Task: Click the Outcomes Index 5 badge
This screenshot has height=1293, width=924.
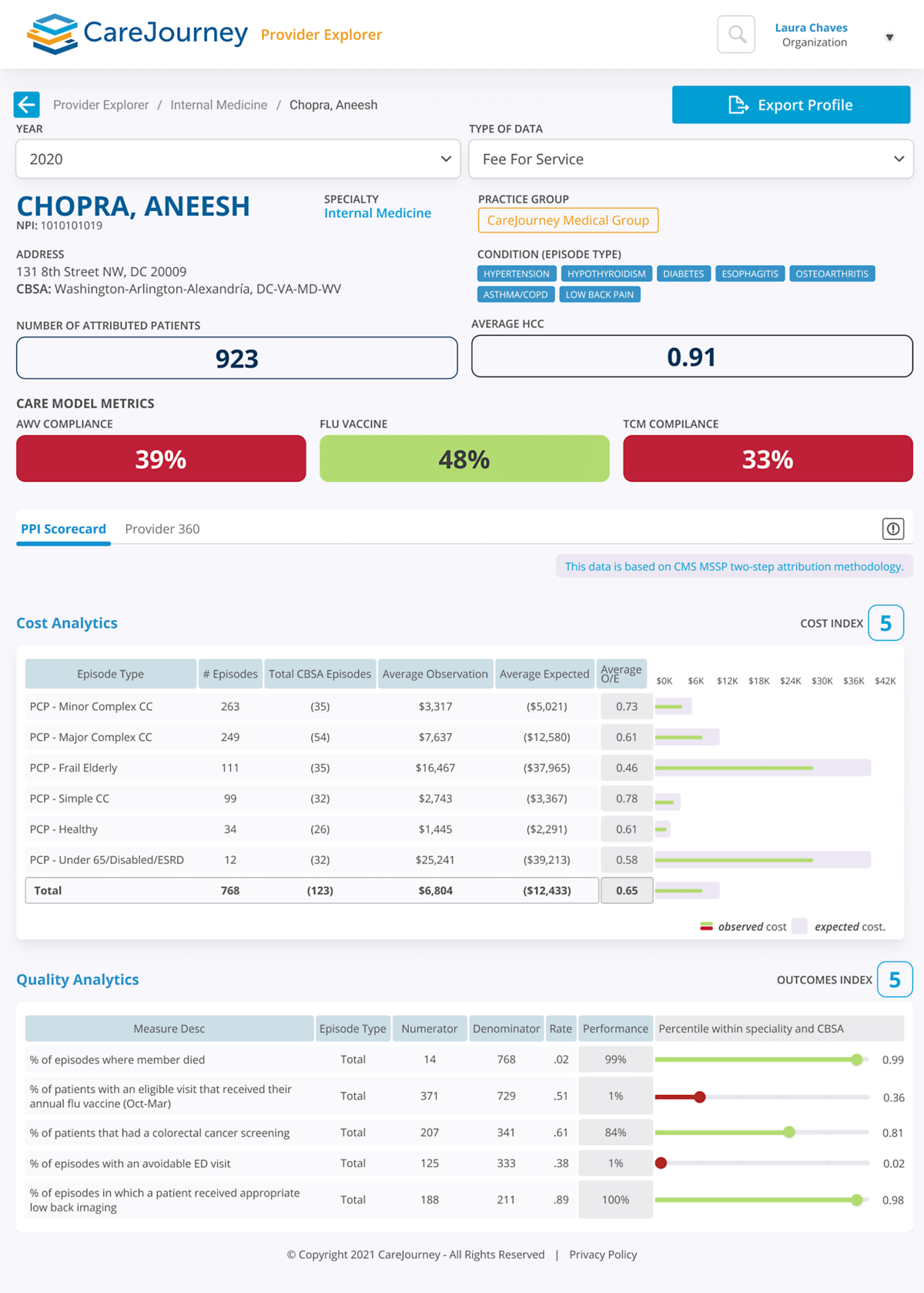Action: pyautogui.click(x=894, y=980)
